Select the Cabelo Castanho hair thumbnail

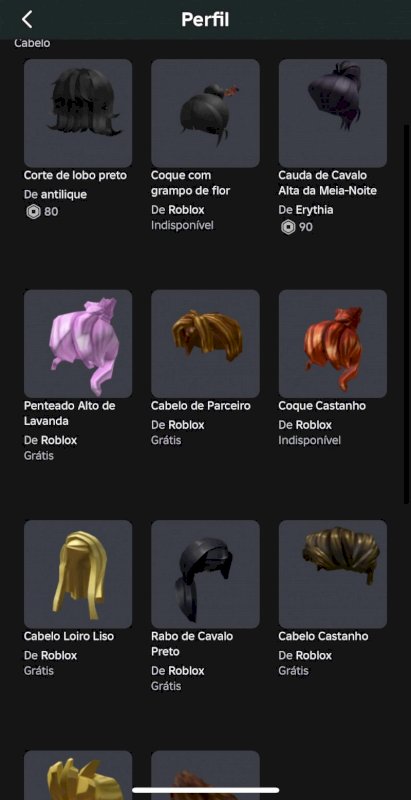(332, 574)
